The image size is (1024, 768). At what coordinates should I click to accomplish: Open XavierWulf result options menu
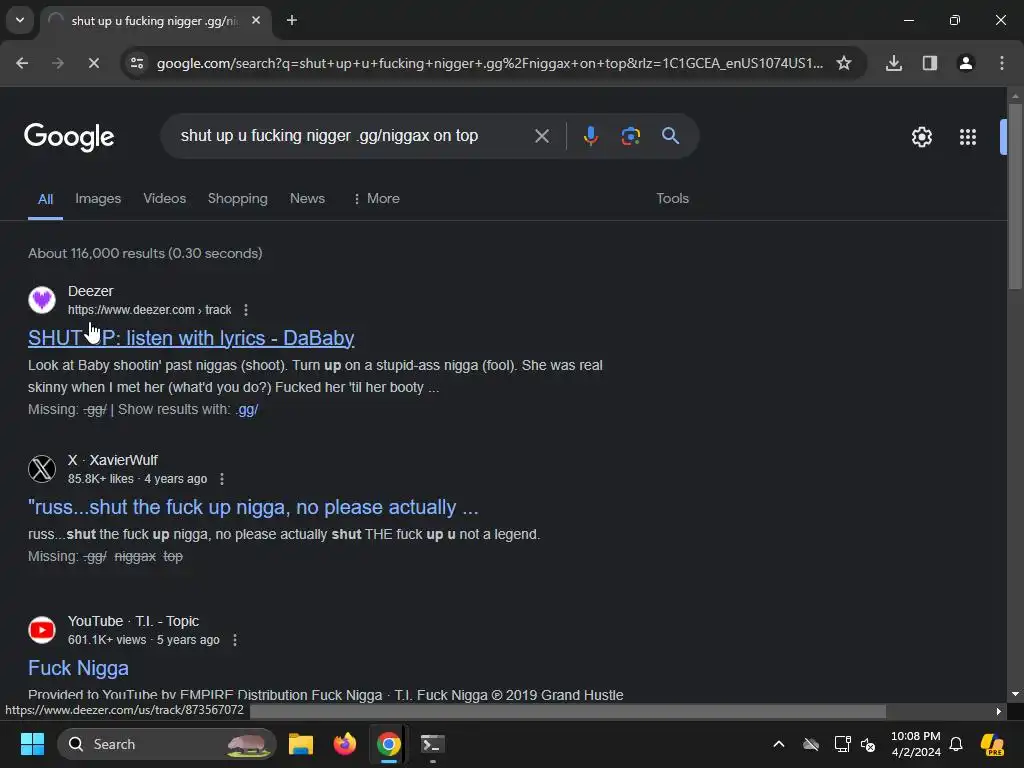[222, 479]
